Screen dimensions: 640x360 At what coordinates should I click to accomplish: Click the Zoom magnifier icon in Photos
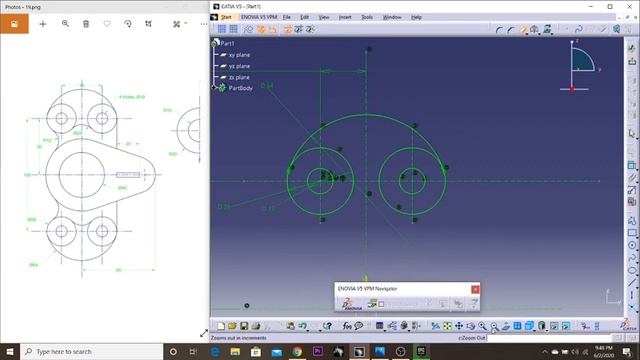pos(65,24)
